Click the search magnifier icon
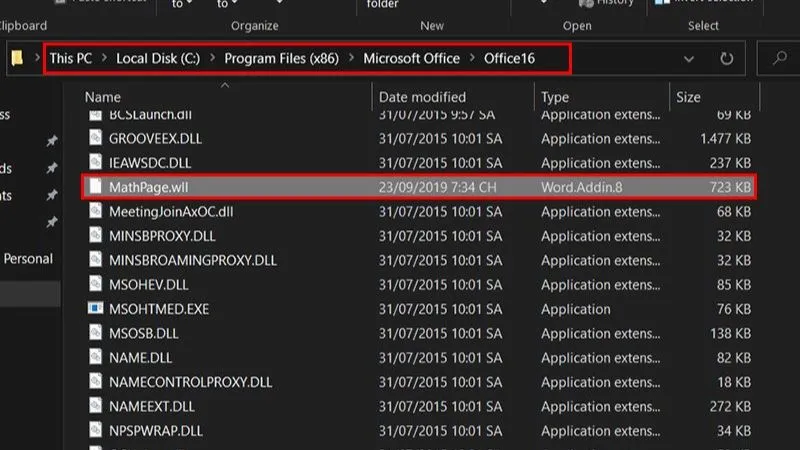The height and width of the screenshot is (450, 800). pos(780,59)
